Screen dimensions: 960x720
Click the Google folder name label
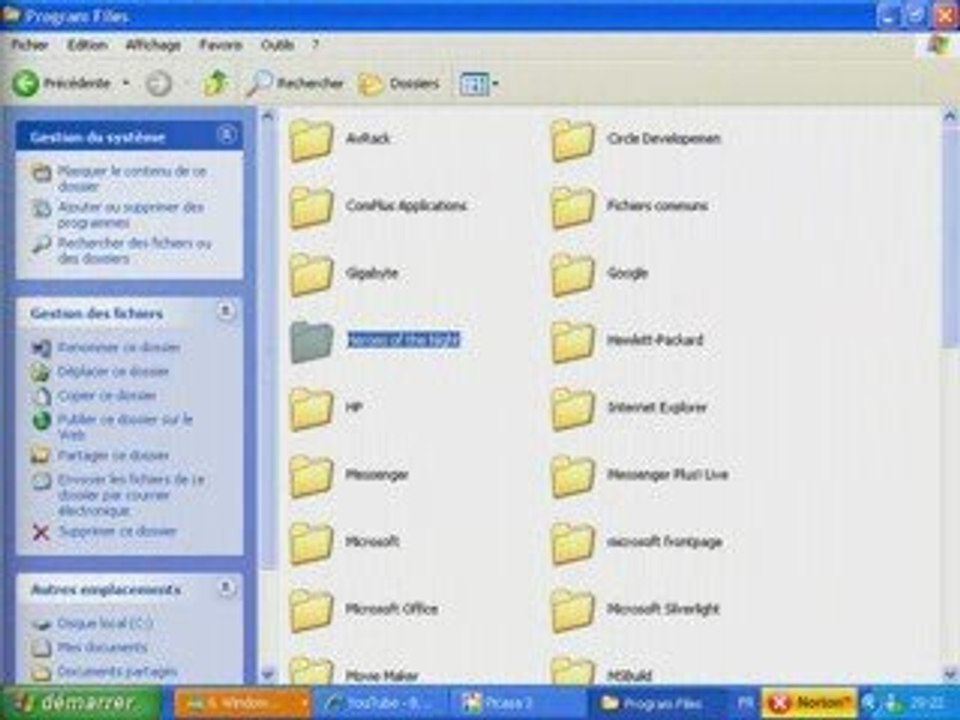(627, 273)
